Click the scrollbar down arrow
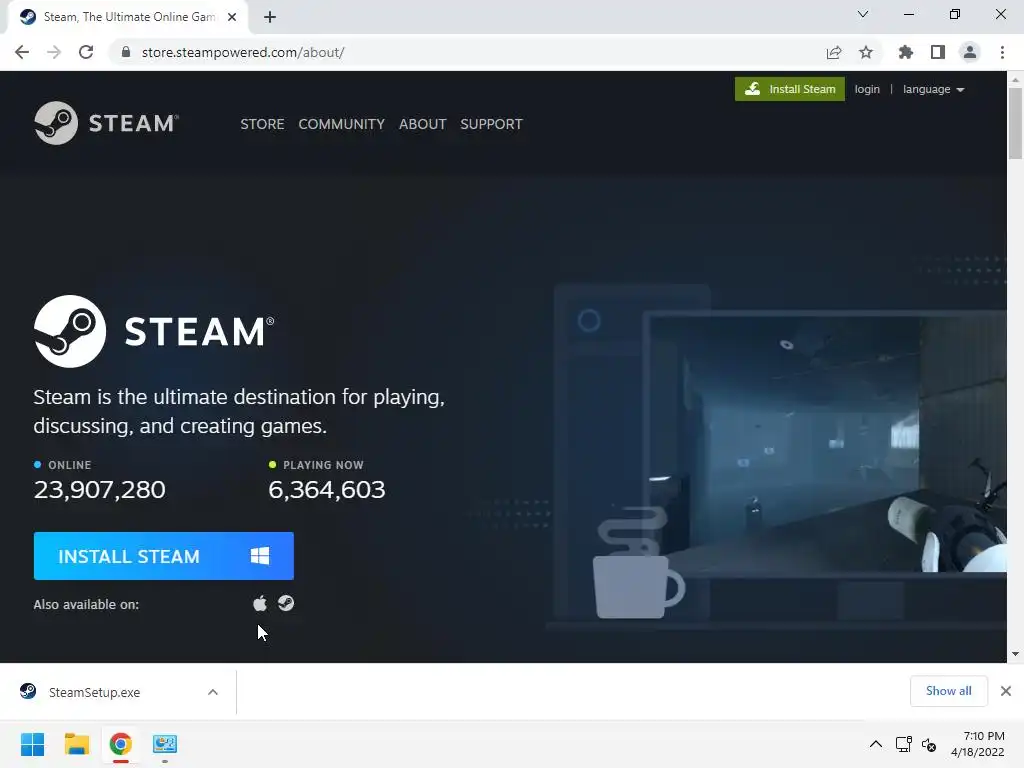The width and height of the screenshot is (1024, 768). point(1015,654)
